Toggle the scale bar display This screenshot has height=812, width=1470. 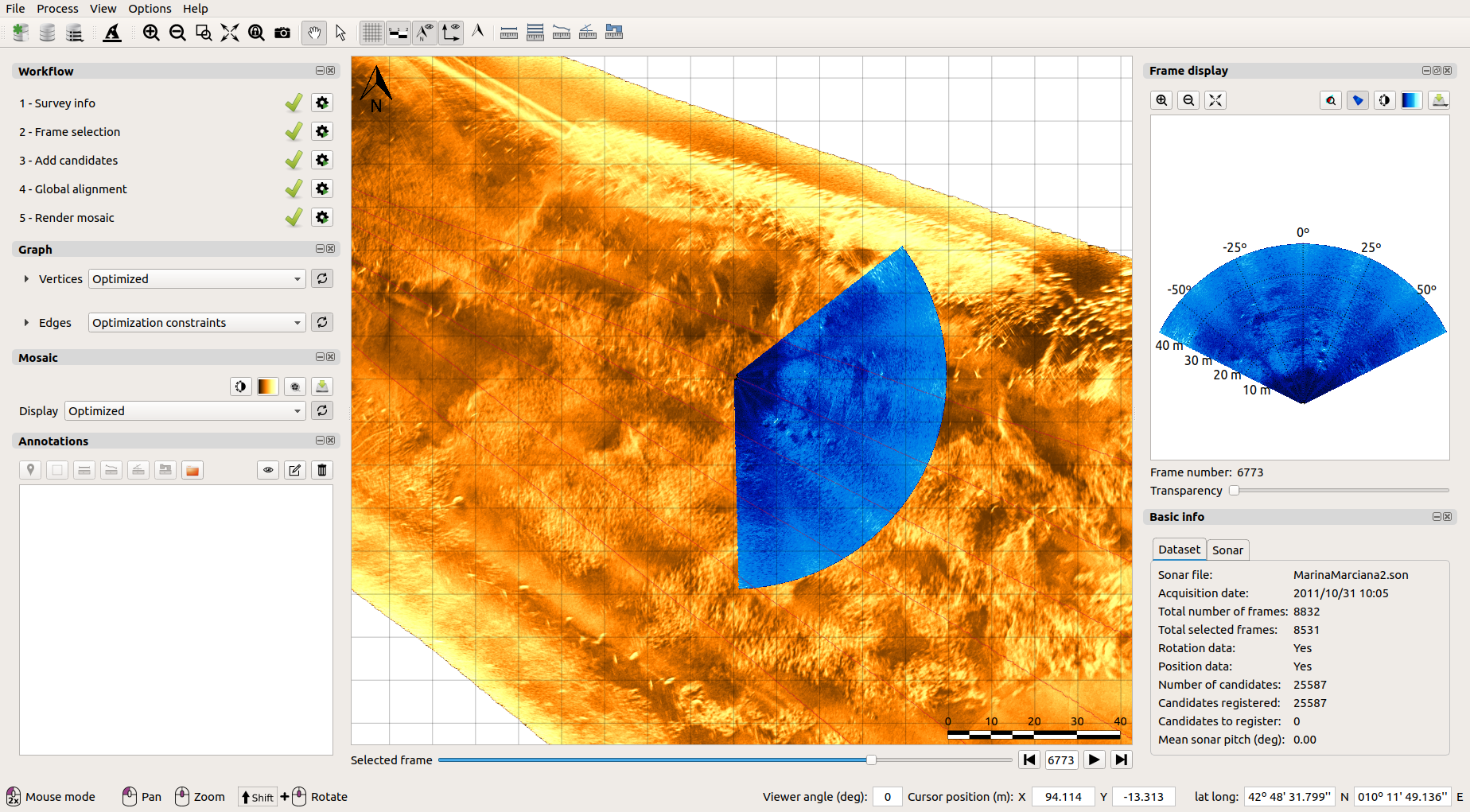click(x=398, y=33)
